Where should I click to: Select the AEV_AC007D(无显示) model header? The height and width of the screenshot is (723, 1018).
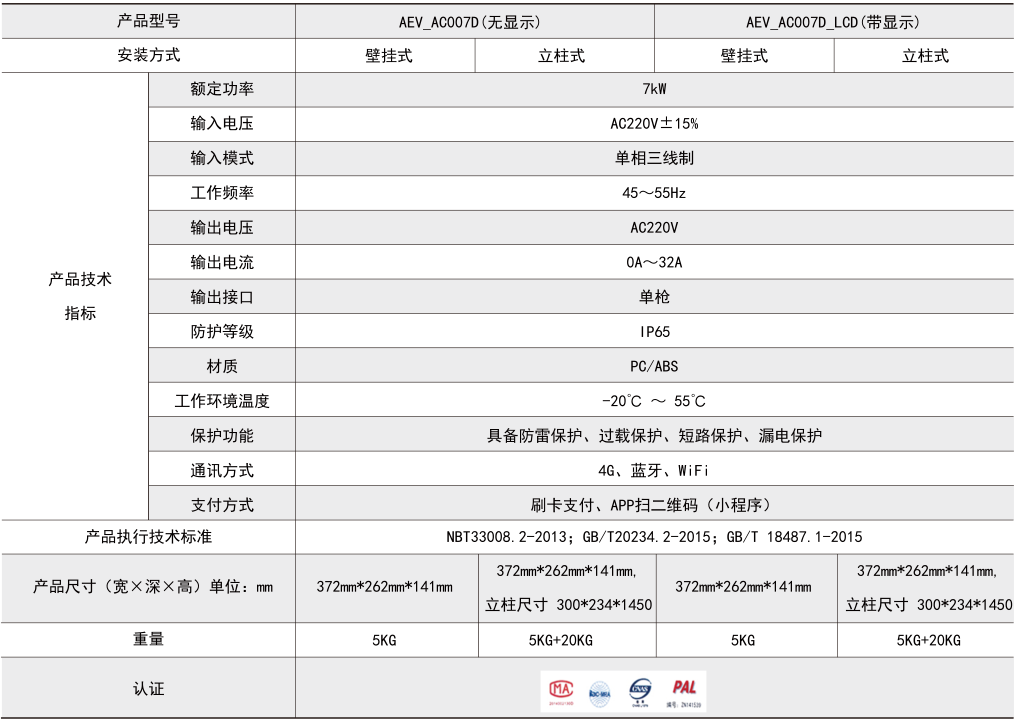(x=475, y=21)
